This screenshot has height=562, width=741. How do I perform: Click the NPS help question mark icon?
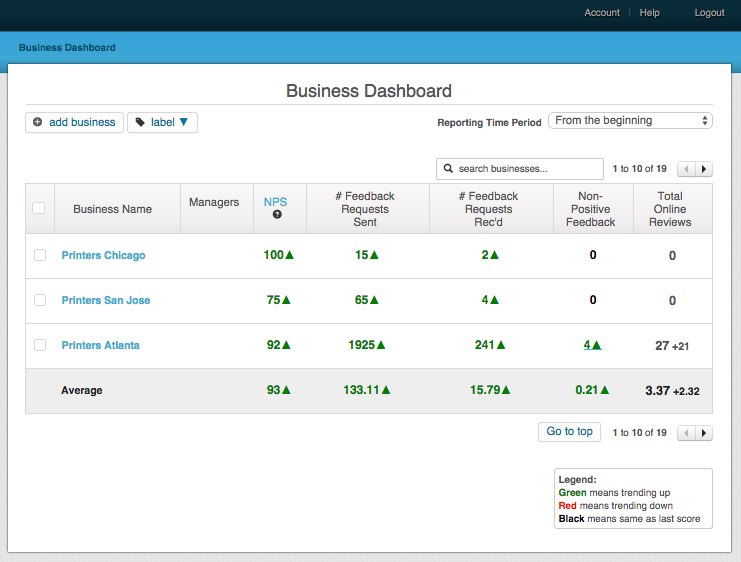click(x=277, y=215)
